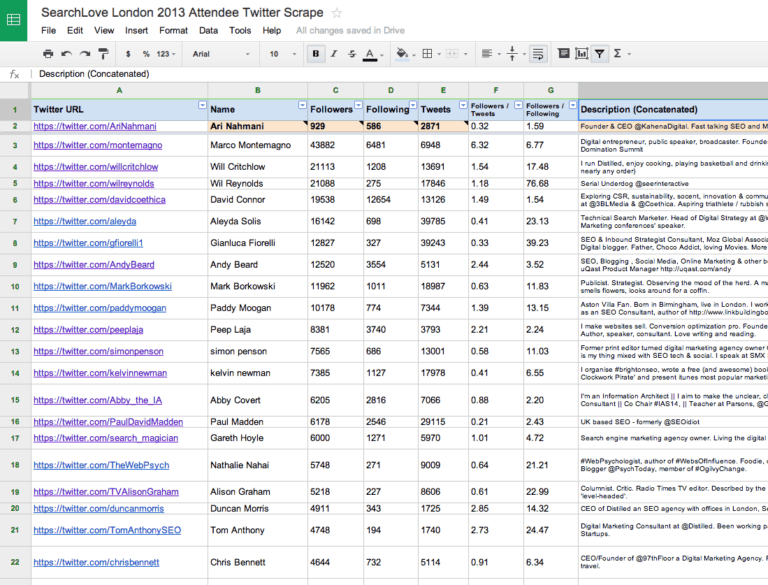
Task: Open filter dropdown for Name column
Action: point(302,105)
